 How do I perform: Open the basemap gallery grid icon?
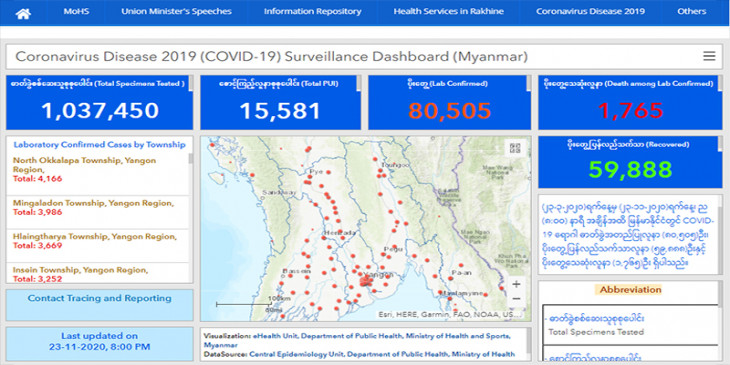pyautogui.click(x=515, y=149)
